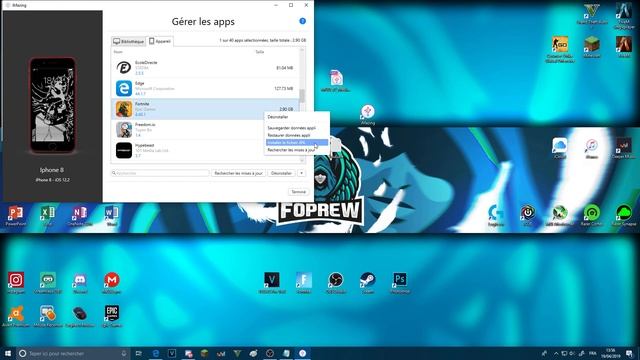Open iMazing desktop shortcut
This screenshot has width=640, height=360.
click(x=368, y=114)
